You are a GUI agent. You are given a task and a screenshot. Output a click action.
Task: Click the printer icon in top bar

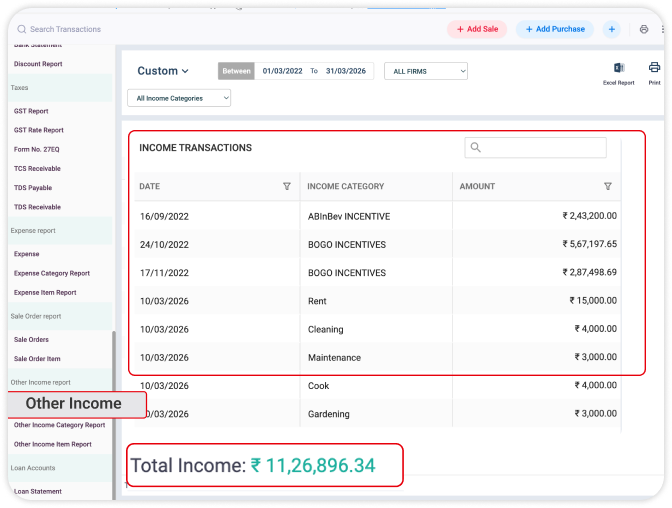pos(644,29)
